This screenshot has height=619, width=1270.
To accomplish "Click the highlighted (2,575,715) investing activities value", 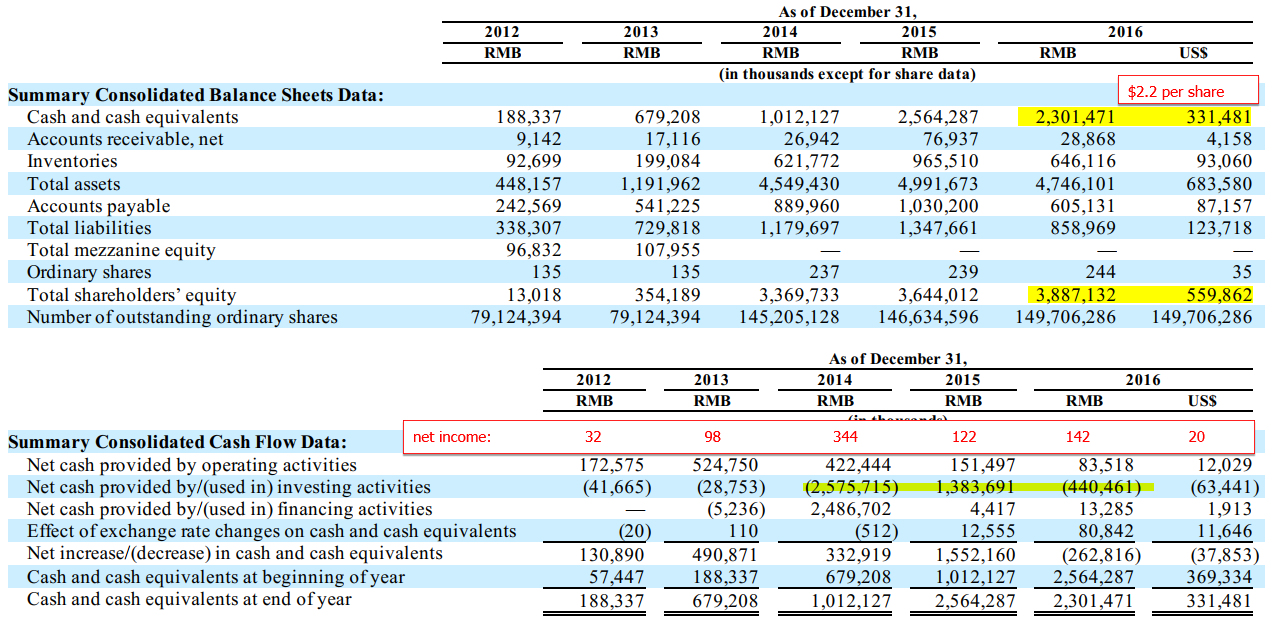I will (x=851, y=487).
